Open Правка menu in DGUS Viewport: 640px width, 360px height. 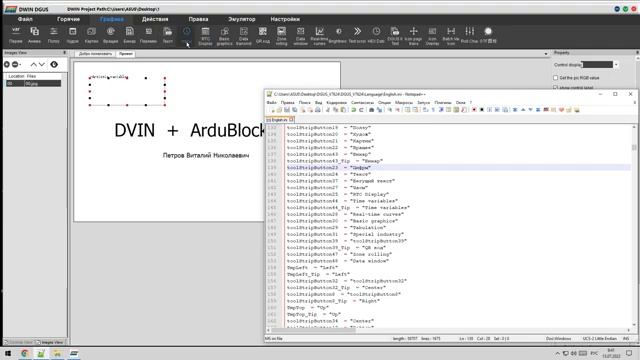198,19
